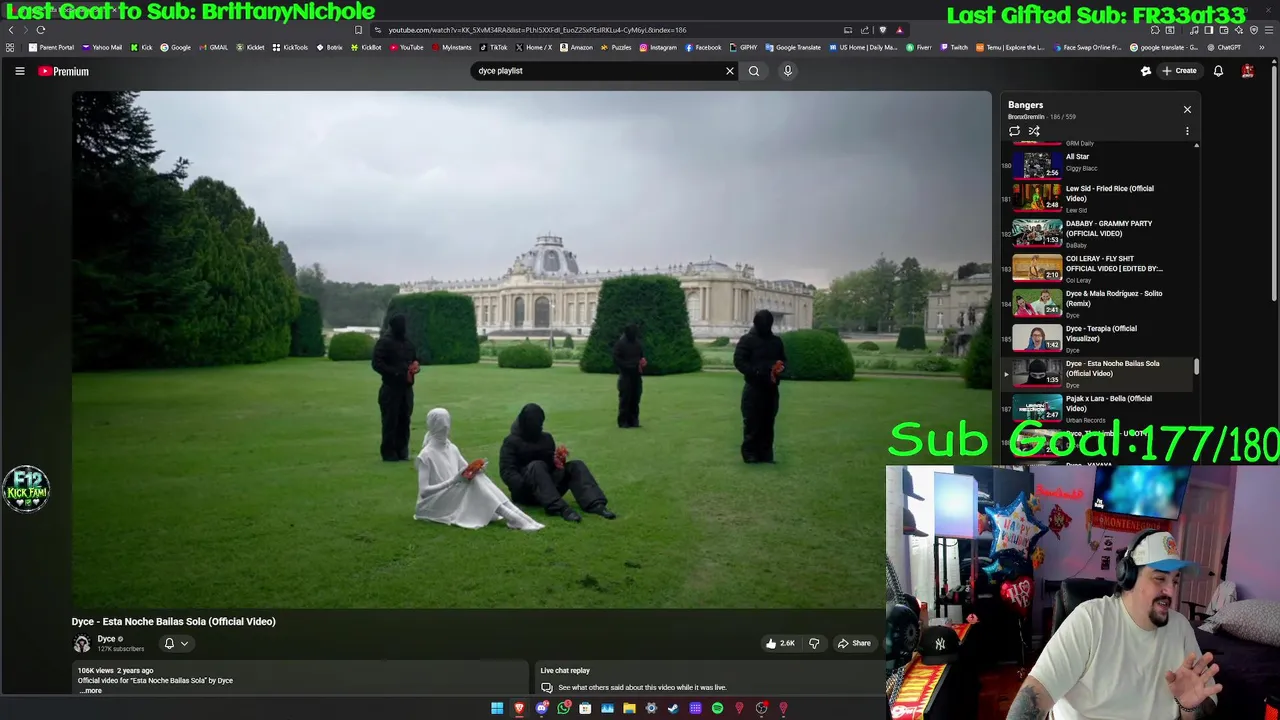The image size is (1280, 720).
Task: Open Amazon bookmark
Action: (577, 47)
